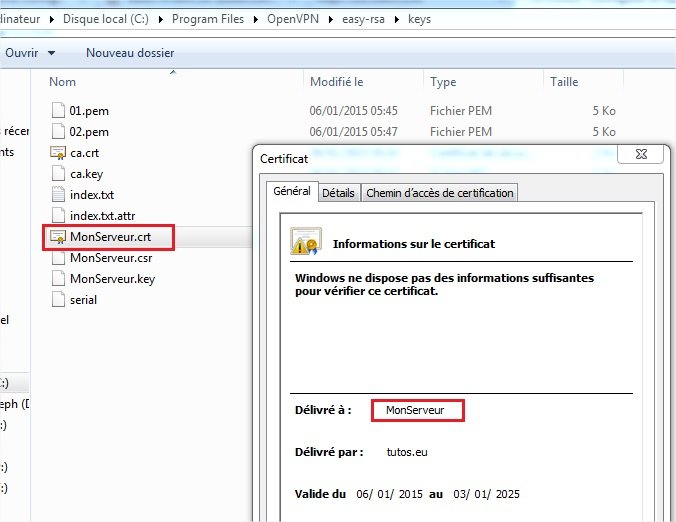
Task: Click the ca.crt certificate icon
Action: point(58,153)
